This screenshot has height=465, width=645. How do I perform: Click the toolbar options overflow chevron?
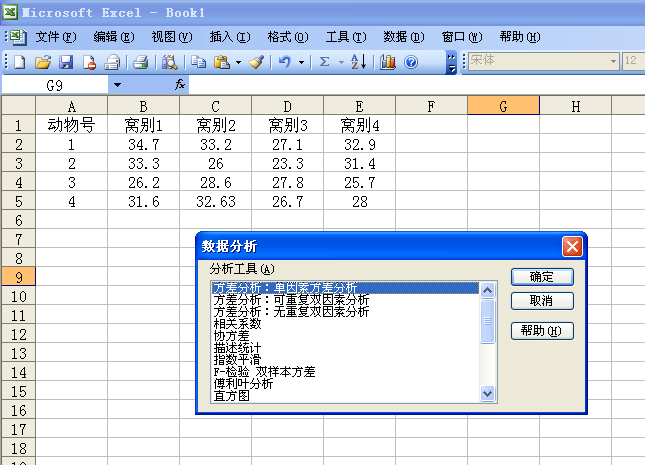click(x=451, y=63)
